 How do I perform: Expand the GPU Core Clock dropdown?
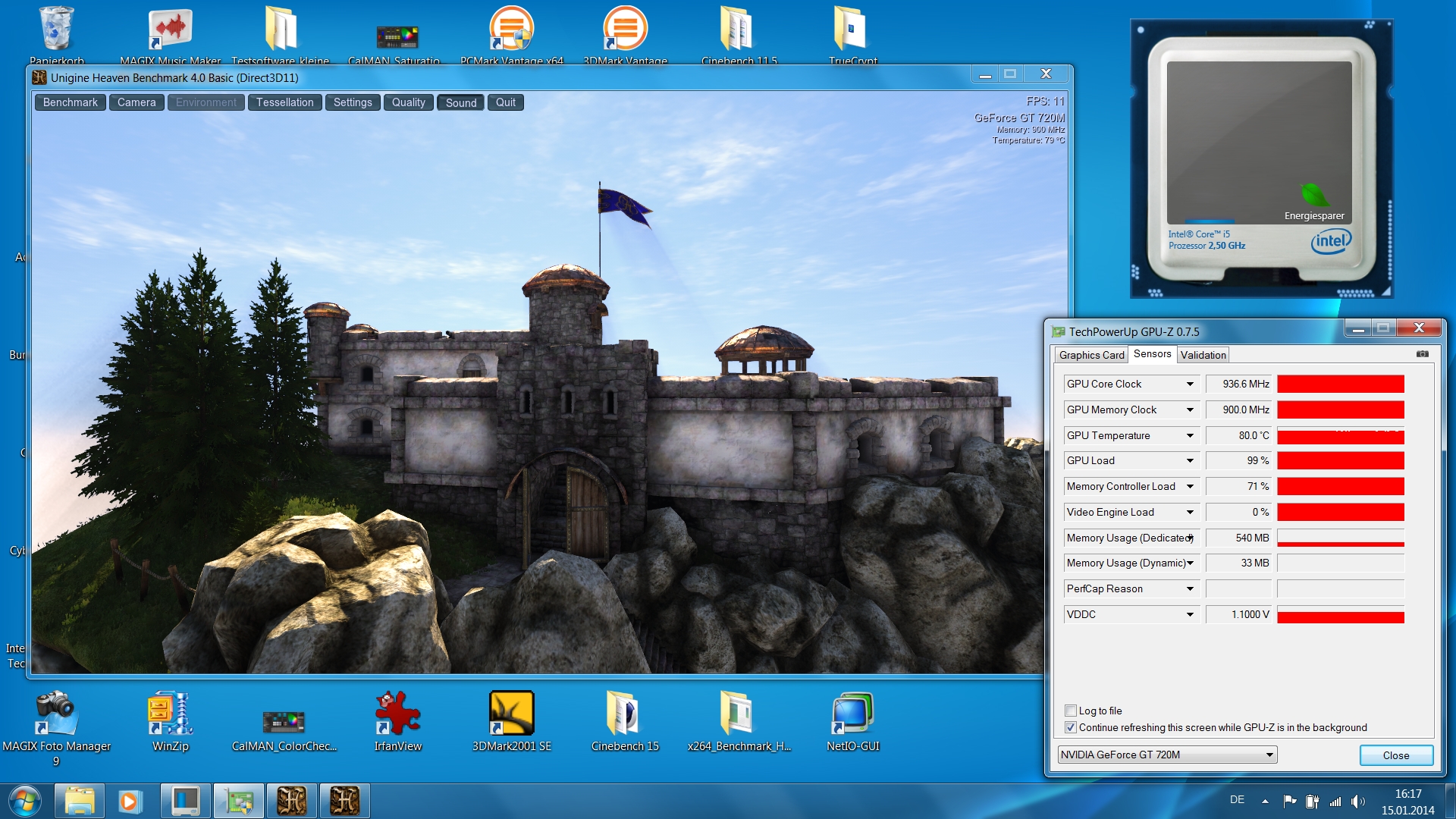tap(1190, 384)
